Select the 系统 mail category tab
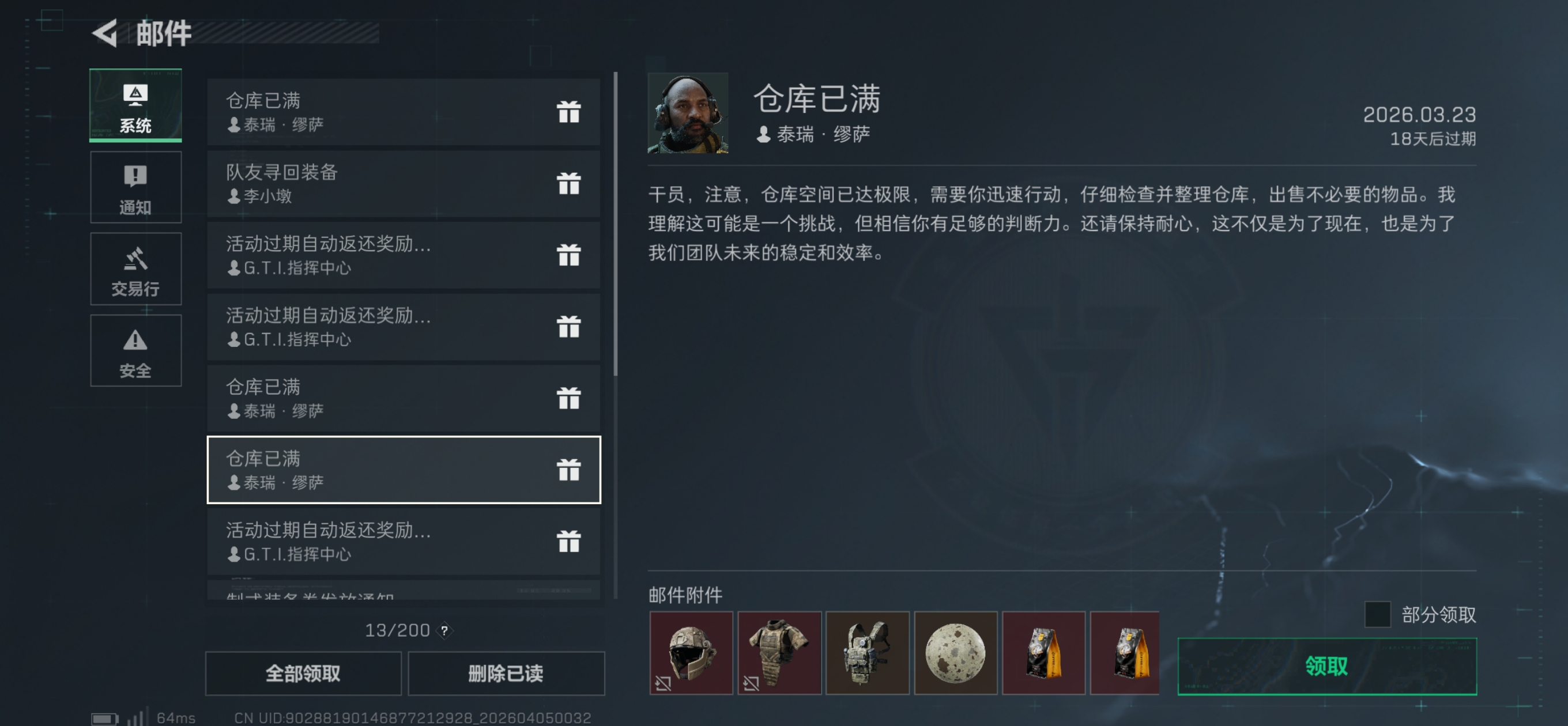The height and width of the screenshot is (726, 1568). click(x=135, y=105)
